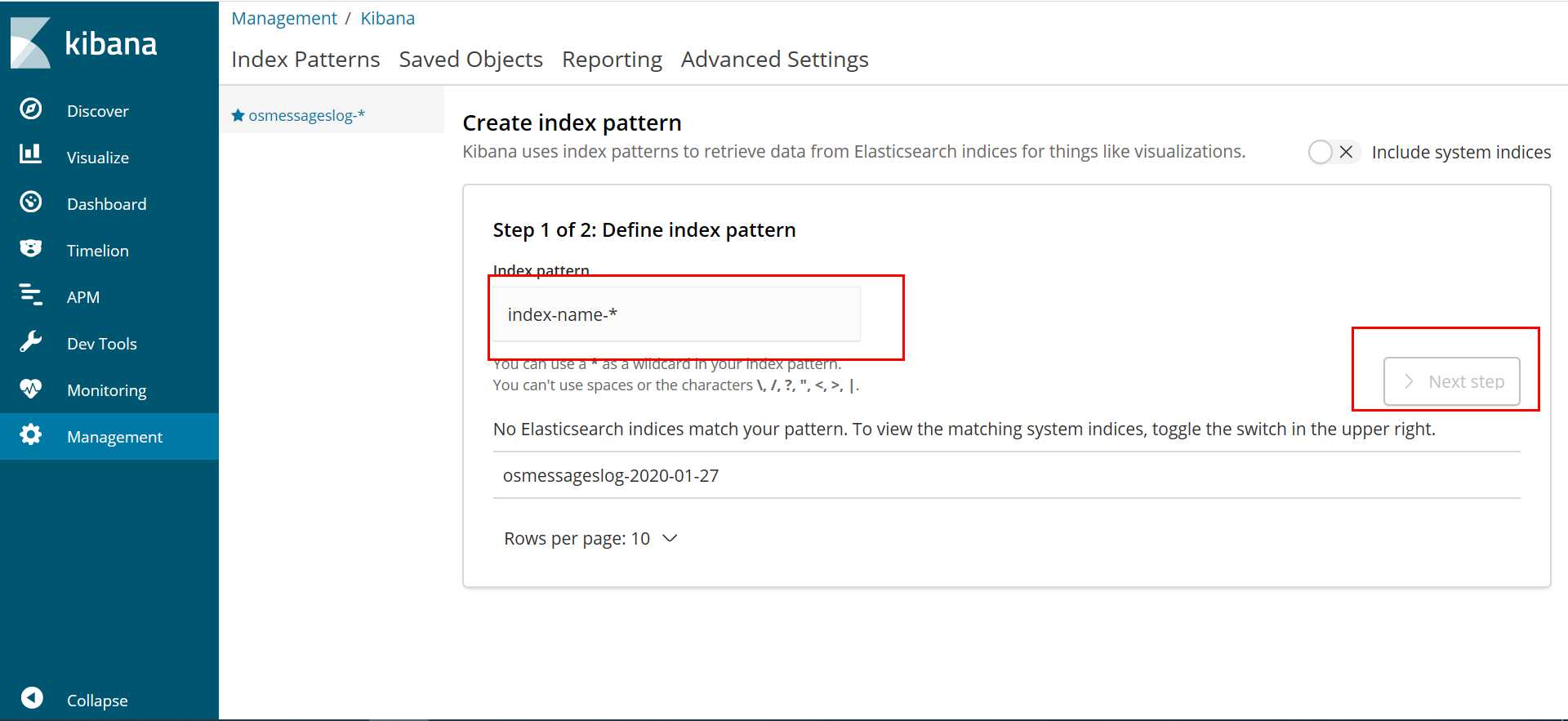Click Management breadcrumb link
Image resolution: width=1568 pixels, height=721 pixels.
[x=284, y=18]
